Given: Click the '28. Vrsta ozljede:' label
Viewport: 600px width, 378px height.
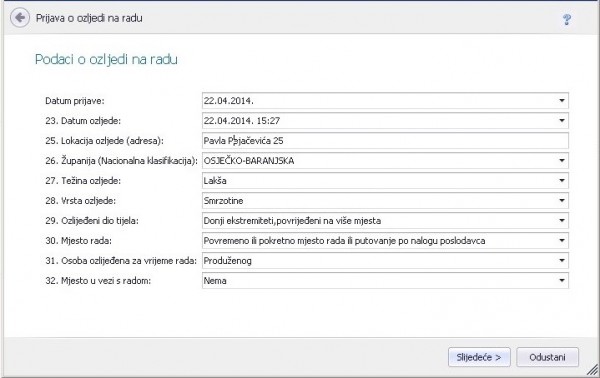Looking at the screenshot, I should click(x=80, y=200).
